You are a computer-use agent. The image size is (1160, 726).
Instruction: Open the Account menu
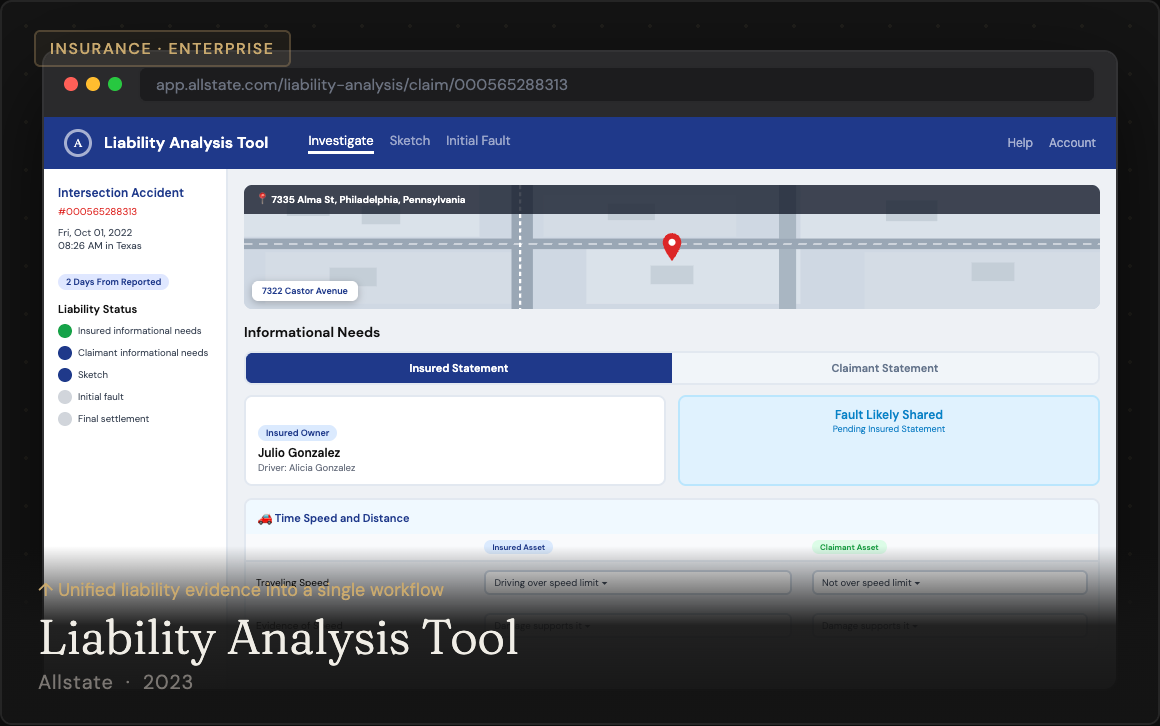point(1072,143)
